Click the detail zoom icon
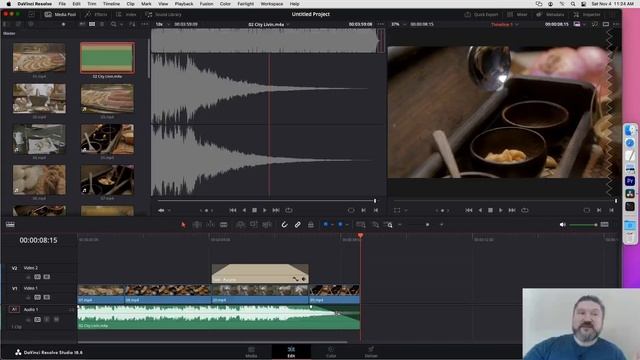 click(x=375, y=224)
